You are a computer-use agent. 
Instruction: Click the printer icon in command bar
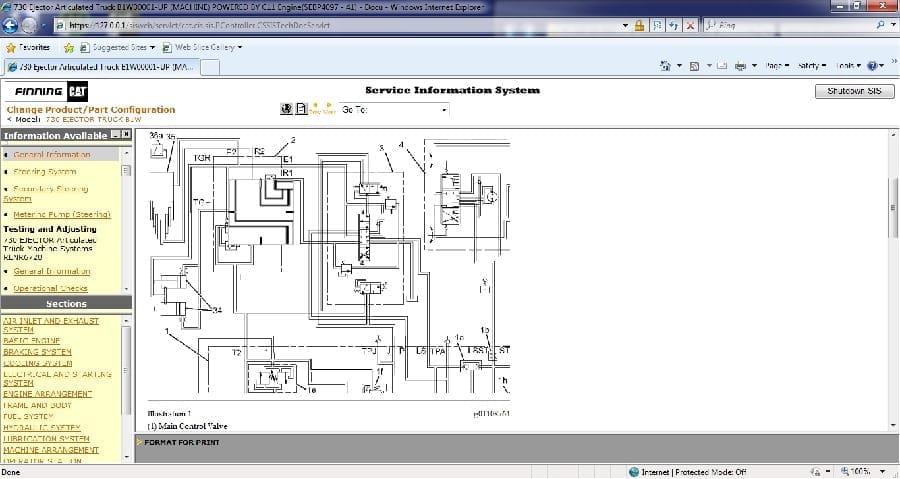740,66
